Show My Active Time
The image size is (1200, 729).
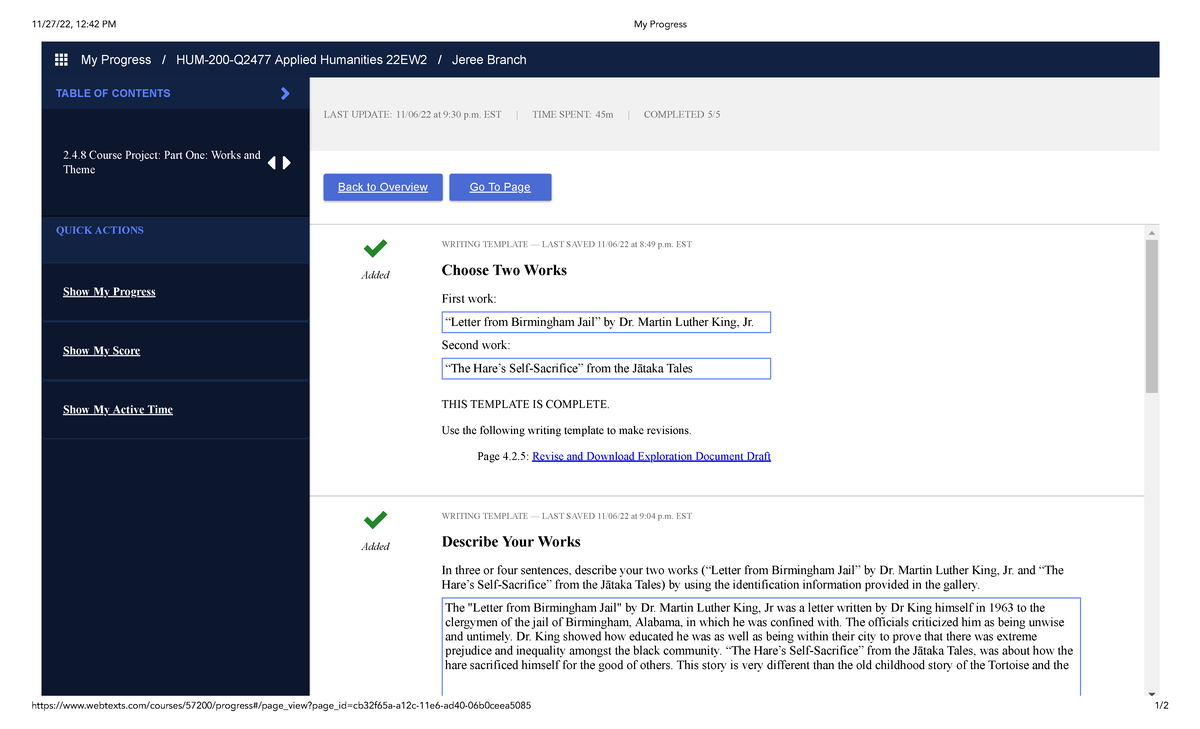(116, 409)
